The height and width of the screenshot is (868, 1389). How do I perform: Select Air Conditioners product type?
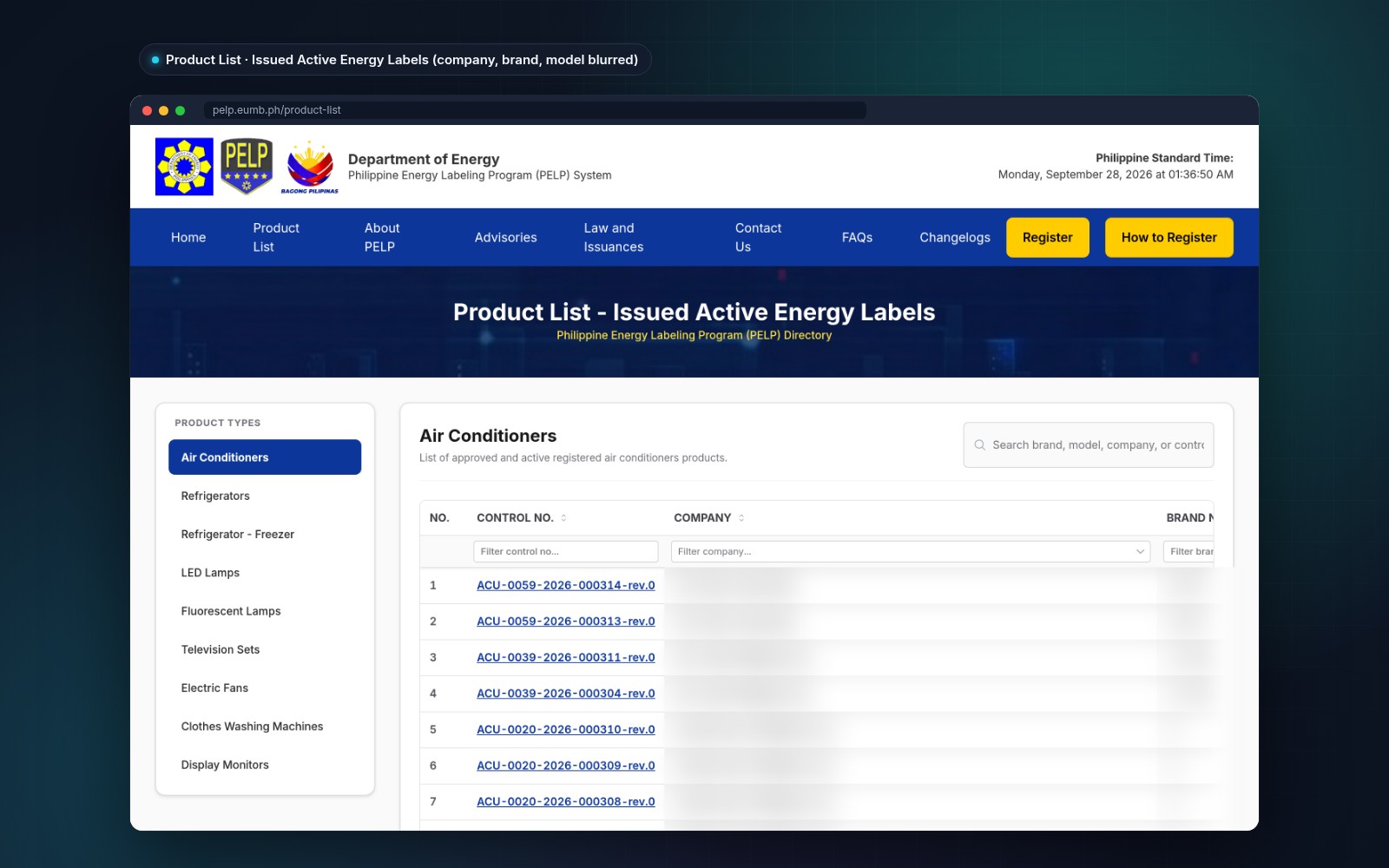pyautogui.click(x=265, y=457)
